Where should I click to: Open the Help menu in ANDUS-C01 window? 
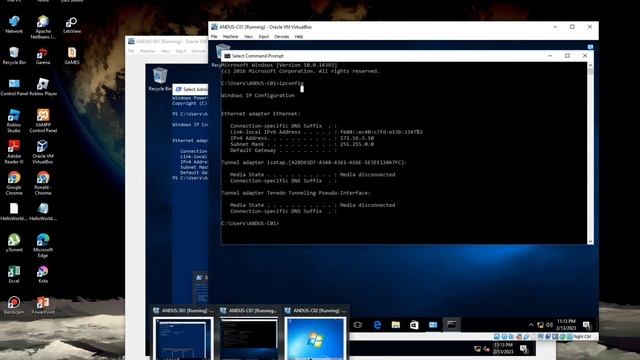[x=299, y=37]
